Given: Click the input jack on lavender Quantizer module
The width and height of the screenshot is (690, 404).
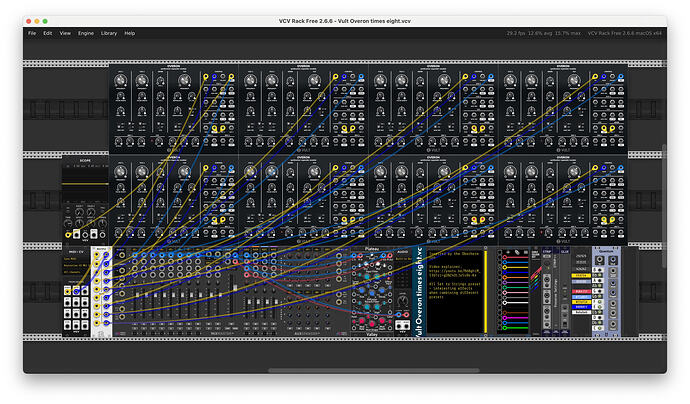Looking at the screenshot, I should [599, 260].
